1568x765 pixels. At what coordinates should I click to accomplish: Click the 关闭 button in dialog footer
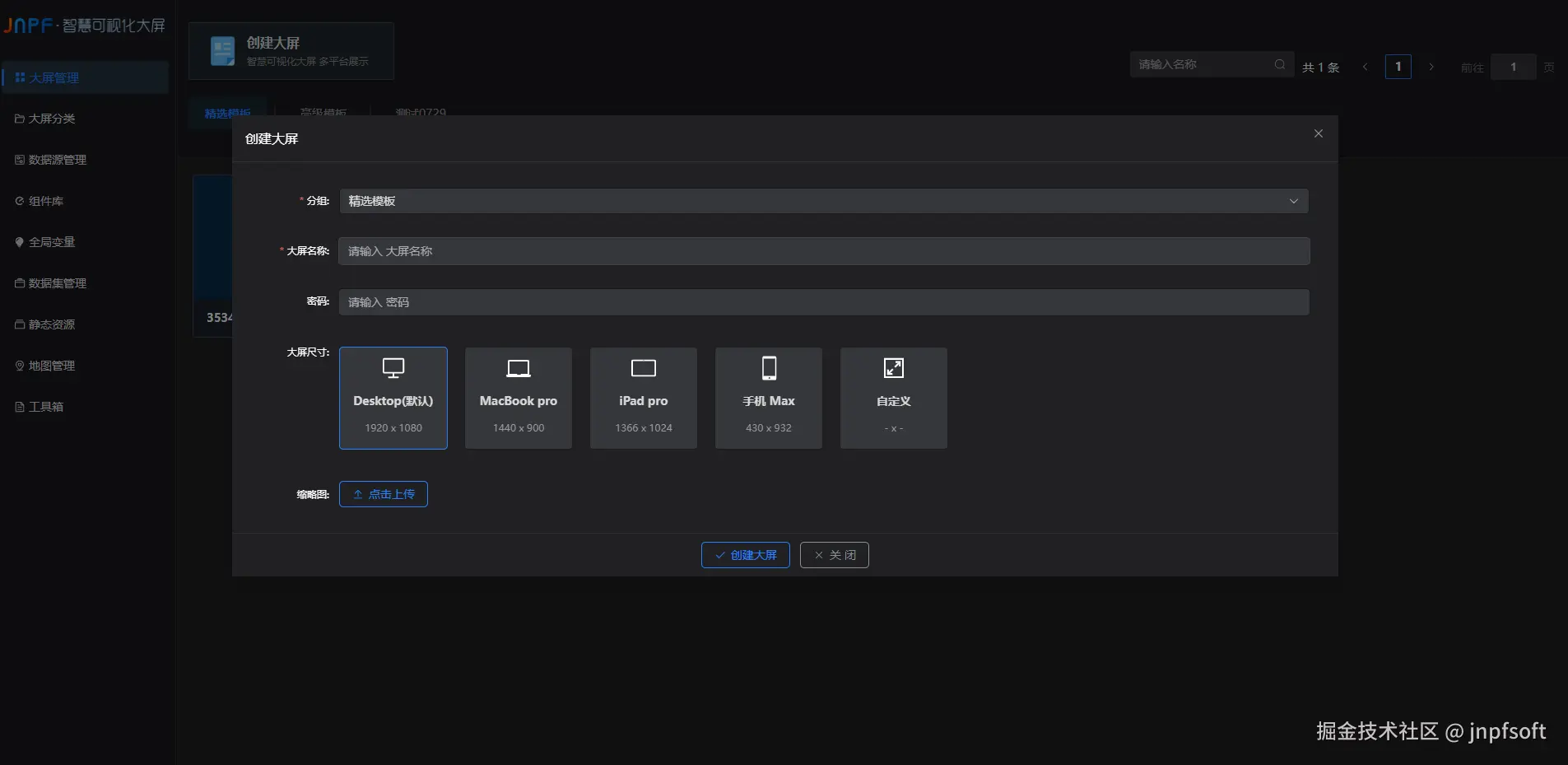[x=835, y=555]
